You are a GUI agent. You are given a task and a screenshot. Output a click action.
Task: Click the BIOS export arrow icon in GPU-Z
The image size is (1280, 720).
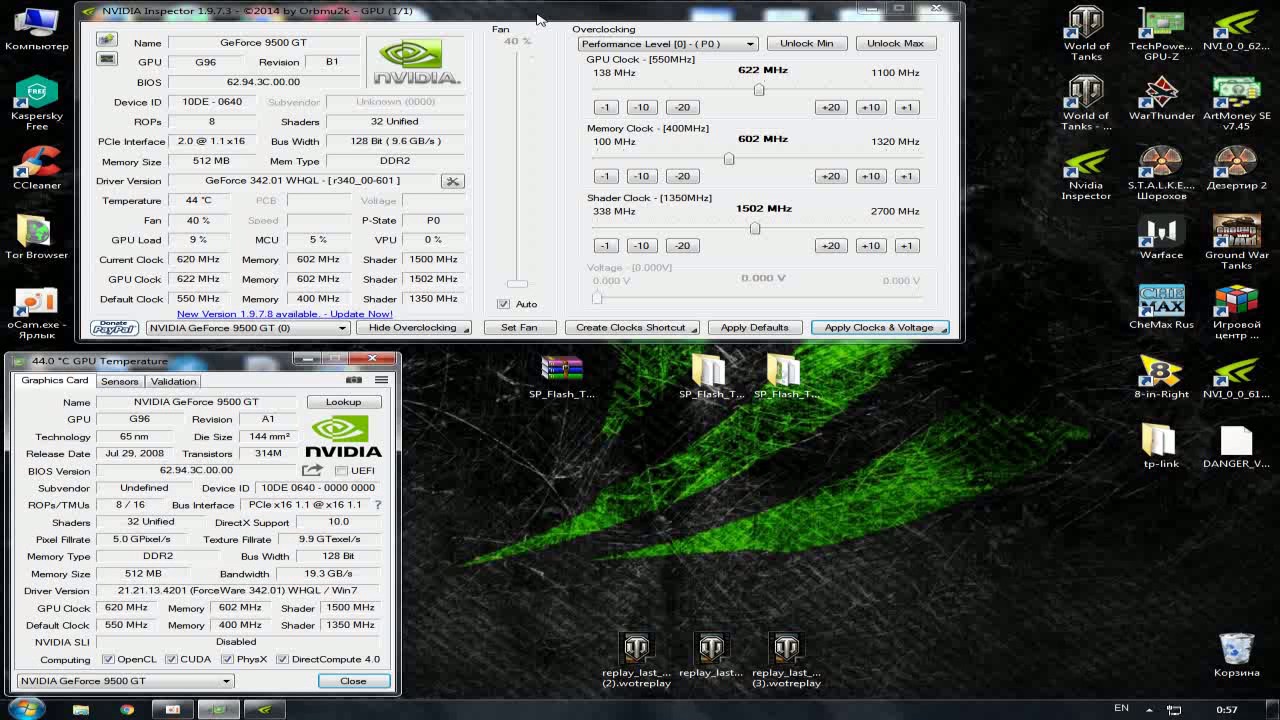point(312,470)
